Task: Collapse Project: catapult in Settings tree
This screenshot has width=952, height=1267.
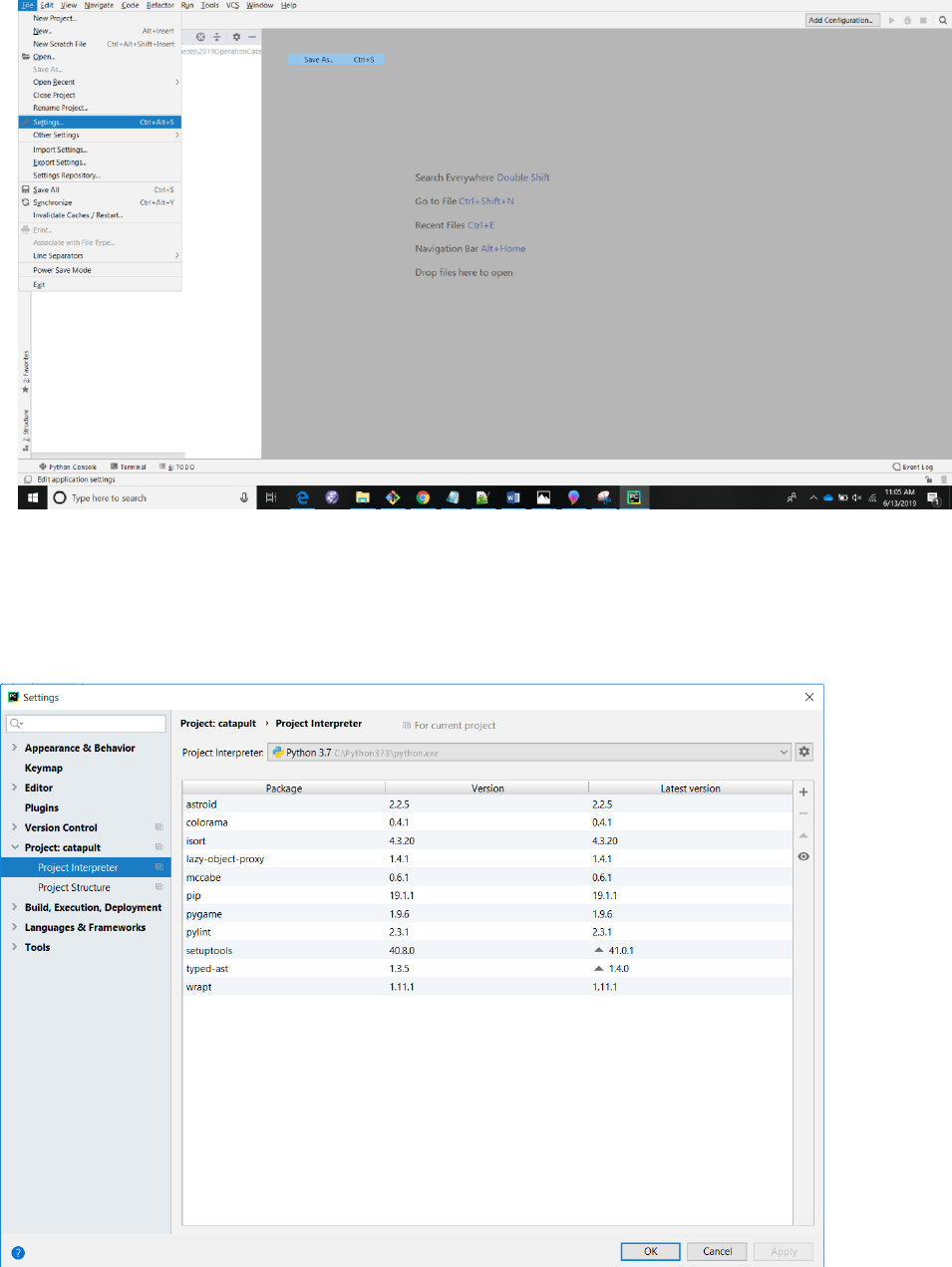Action: coord(14,847)
